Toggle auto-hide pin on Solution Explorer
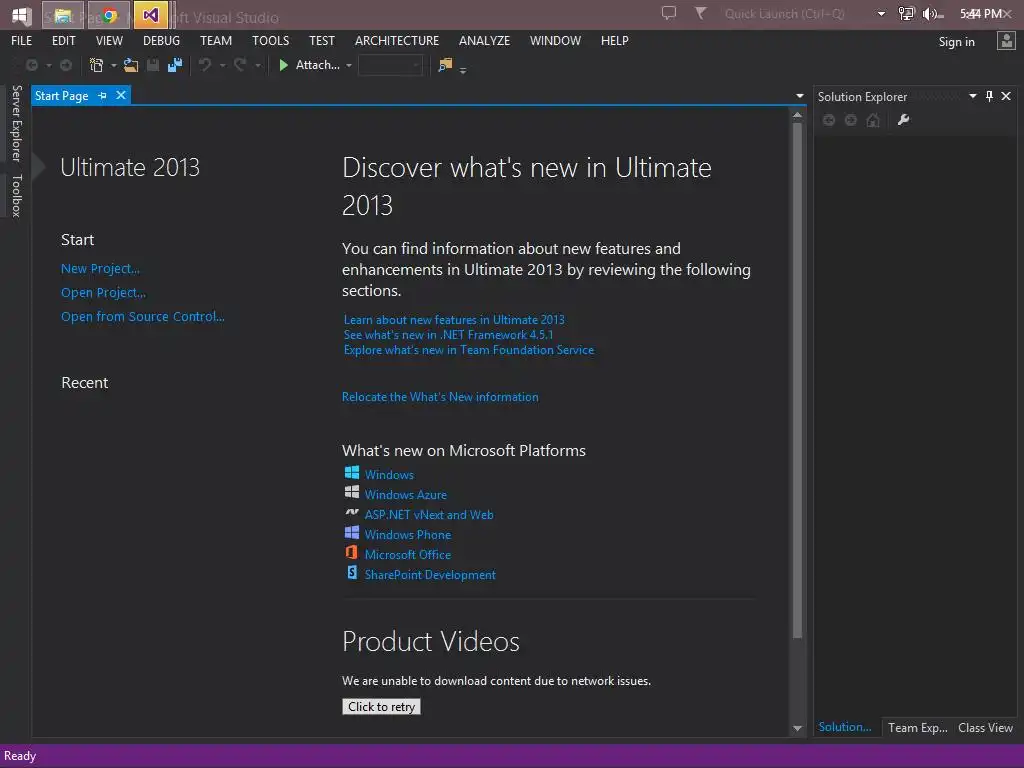The image size is (1024, 768). pyautogui.click(x=989, y=97)
